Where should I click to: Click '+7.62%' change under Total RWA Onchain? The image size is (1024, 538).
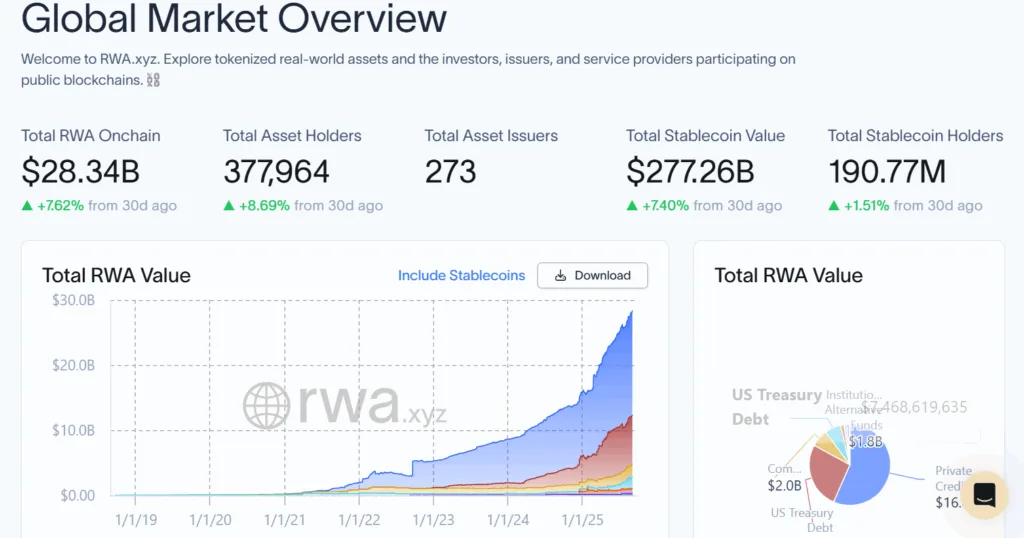click(x=60, y=206)
